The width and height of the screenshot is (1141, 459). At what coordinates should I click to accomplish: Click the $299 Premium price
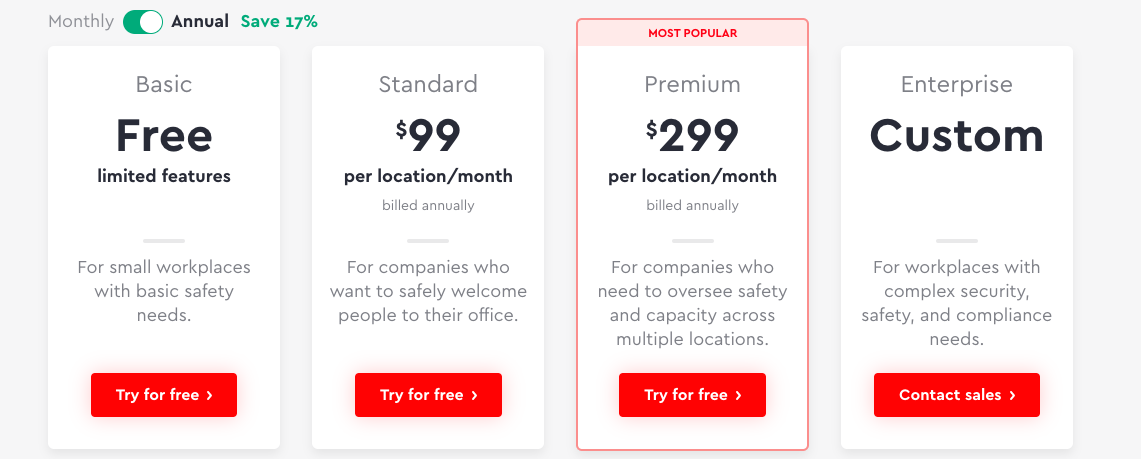tap(693, 135)
